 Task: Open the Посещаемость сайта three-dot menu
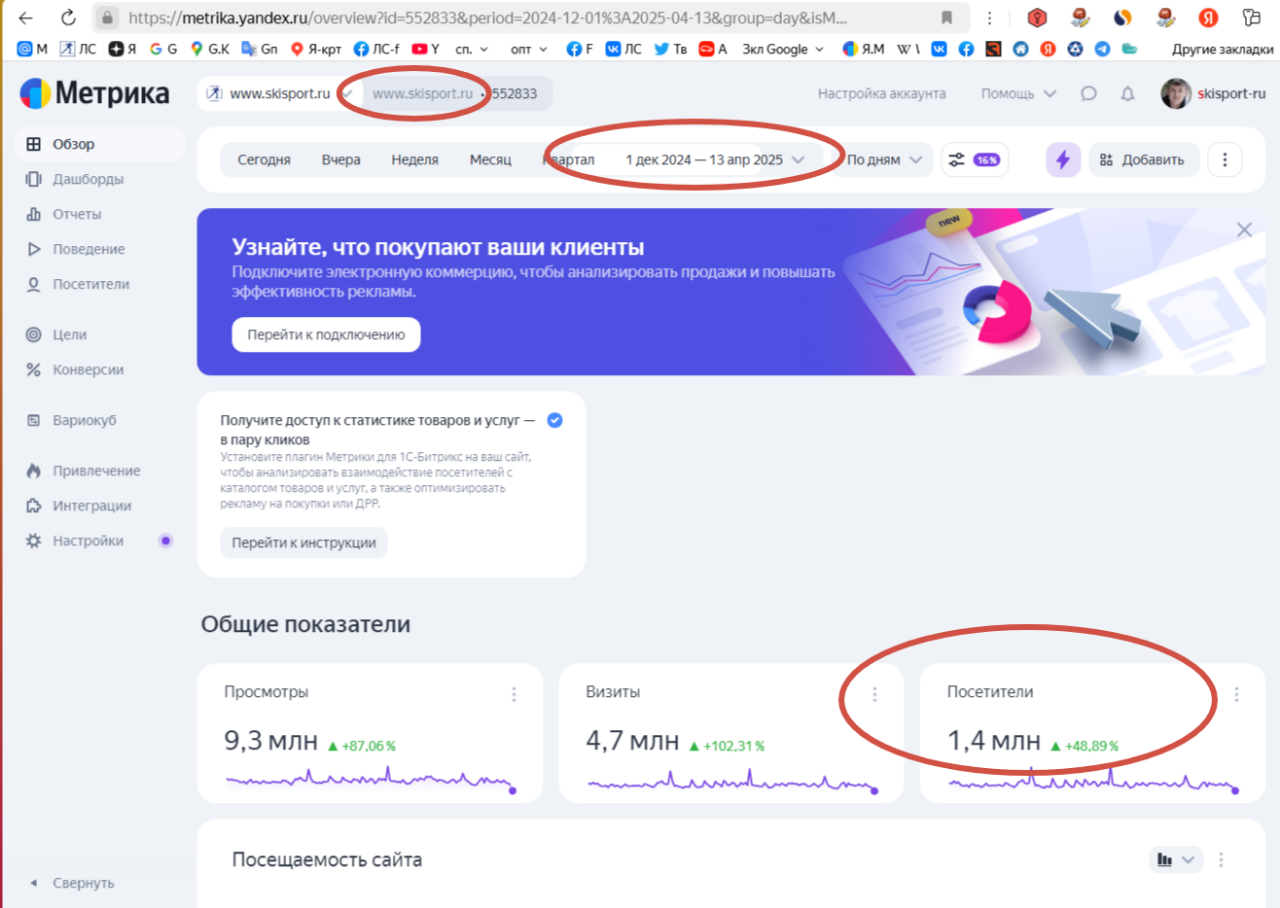pyautogui.click(x=1221, y=859)
